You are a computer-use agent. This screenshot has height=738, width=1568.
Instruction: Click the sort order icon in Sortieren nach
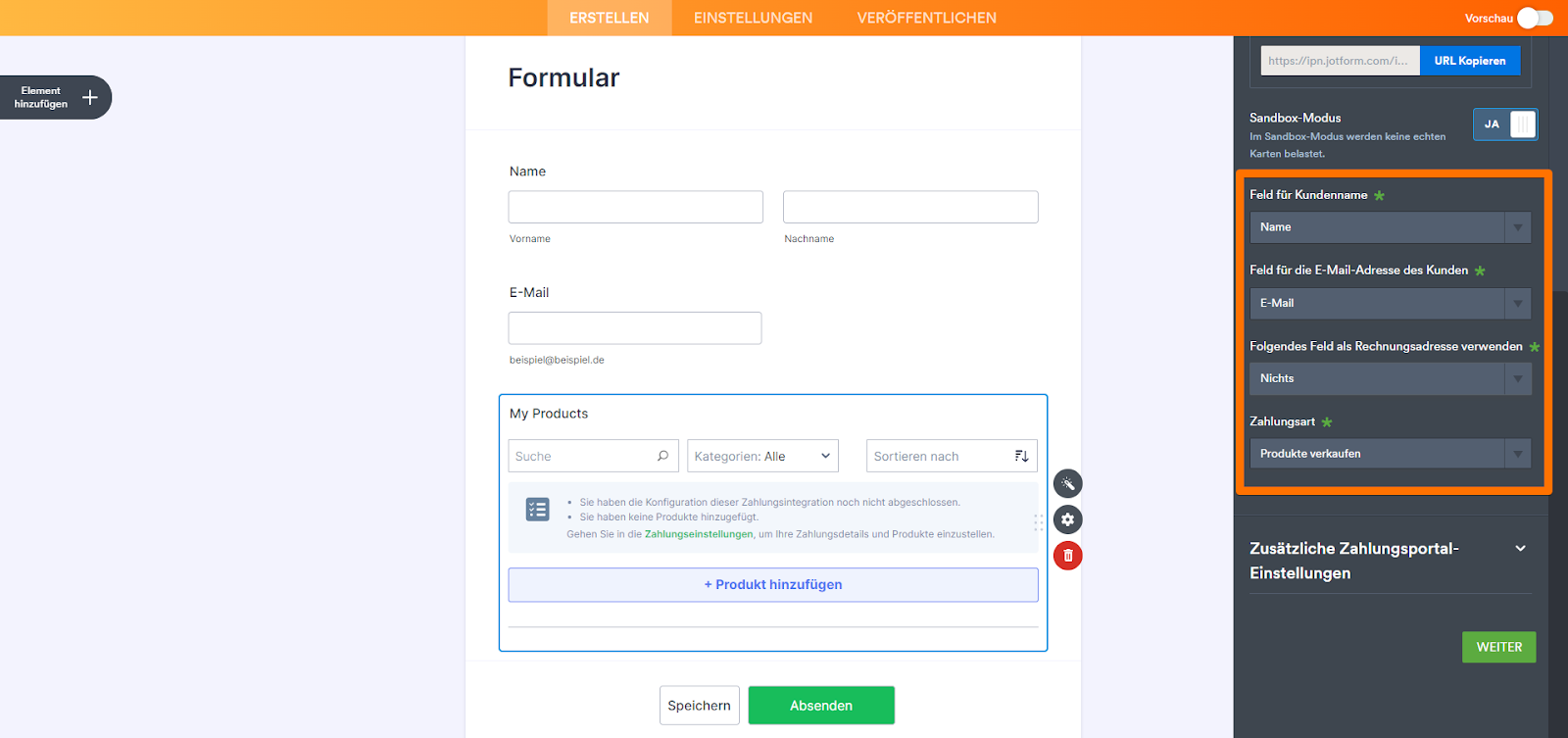[1021, 456]
